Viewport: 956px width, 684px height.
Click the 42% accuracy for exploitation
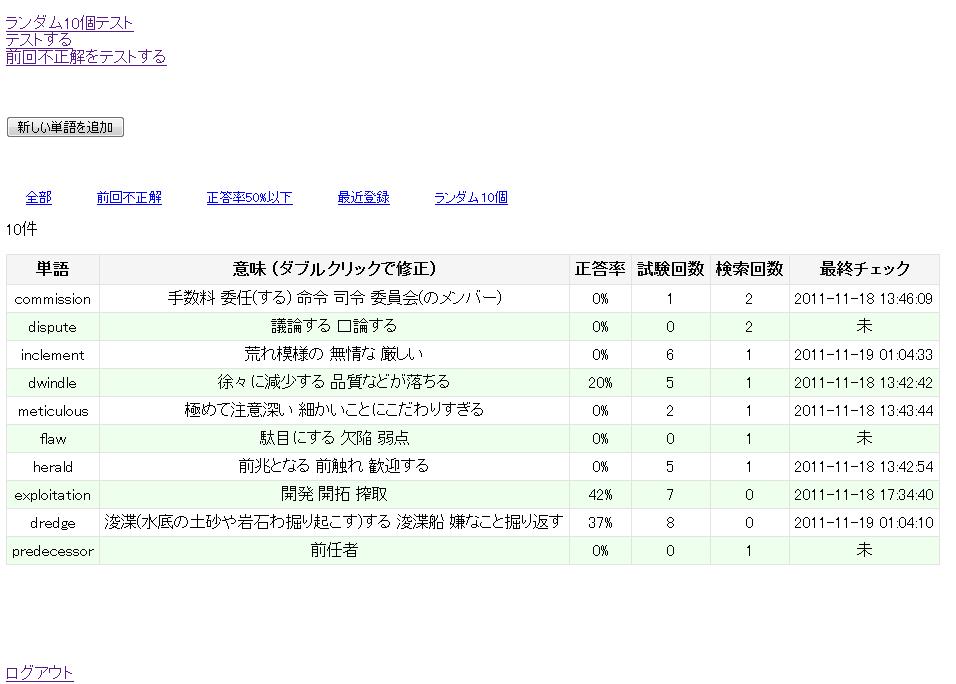600,495
